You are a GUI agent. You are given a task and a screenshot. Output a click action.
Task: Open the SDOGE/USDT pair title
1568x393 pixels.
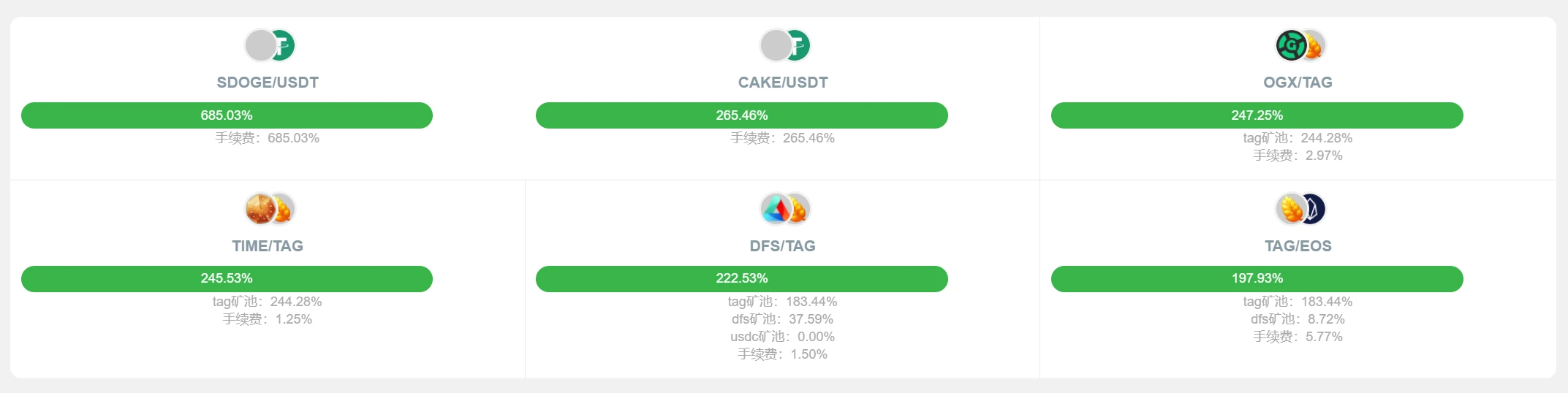(x=268, y=83)
